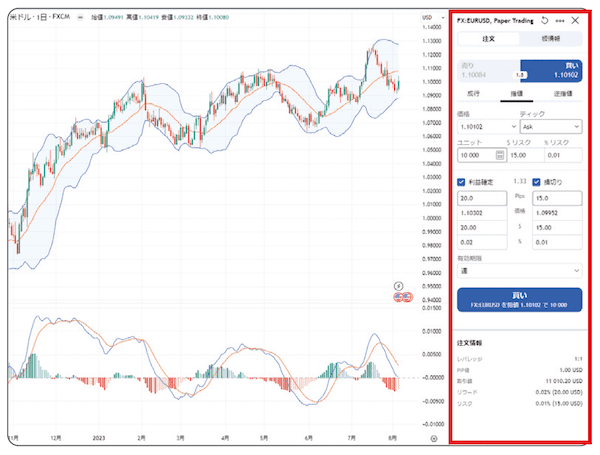Open the units calculator icon
Screen dimensions: 600x455
pos(501,155)
